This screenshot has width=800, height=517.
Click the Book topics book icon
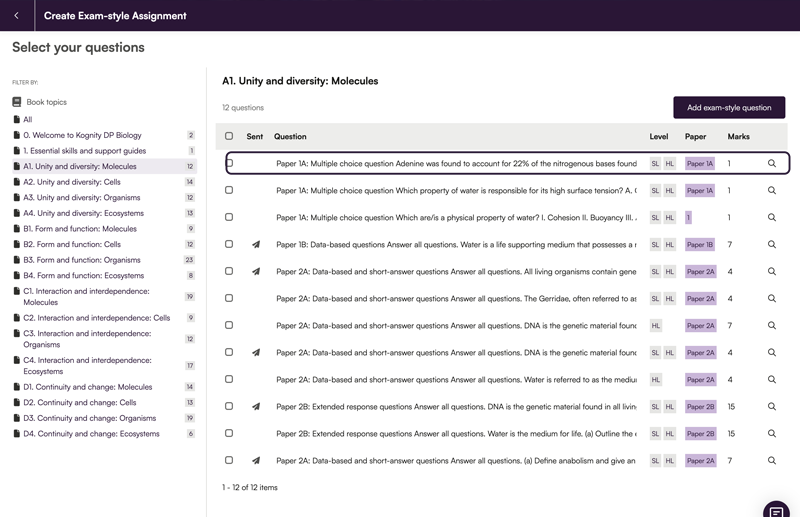tap(17, 102)
